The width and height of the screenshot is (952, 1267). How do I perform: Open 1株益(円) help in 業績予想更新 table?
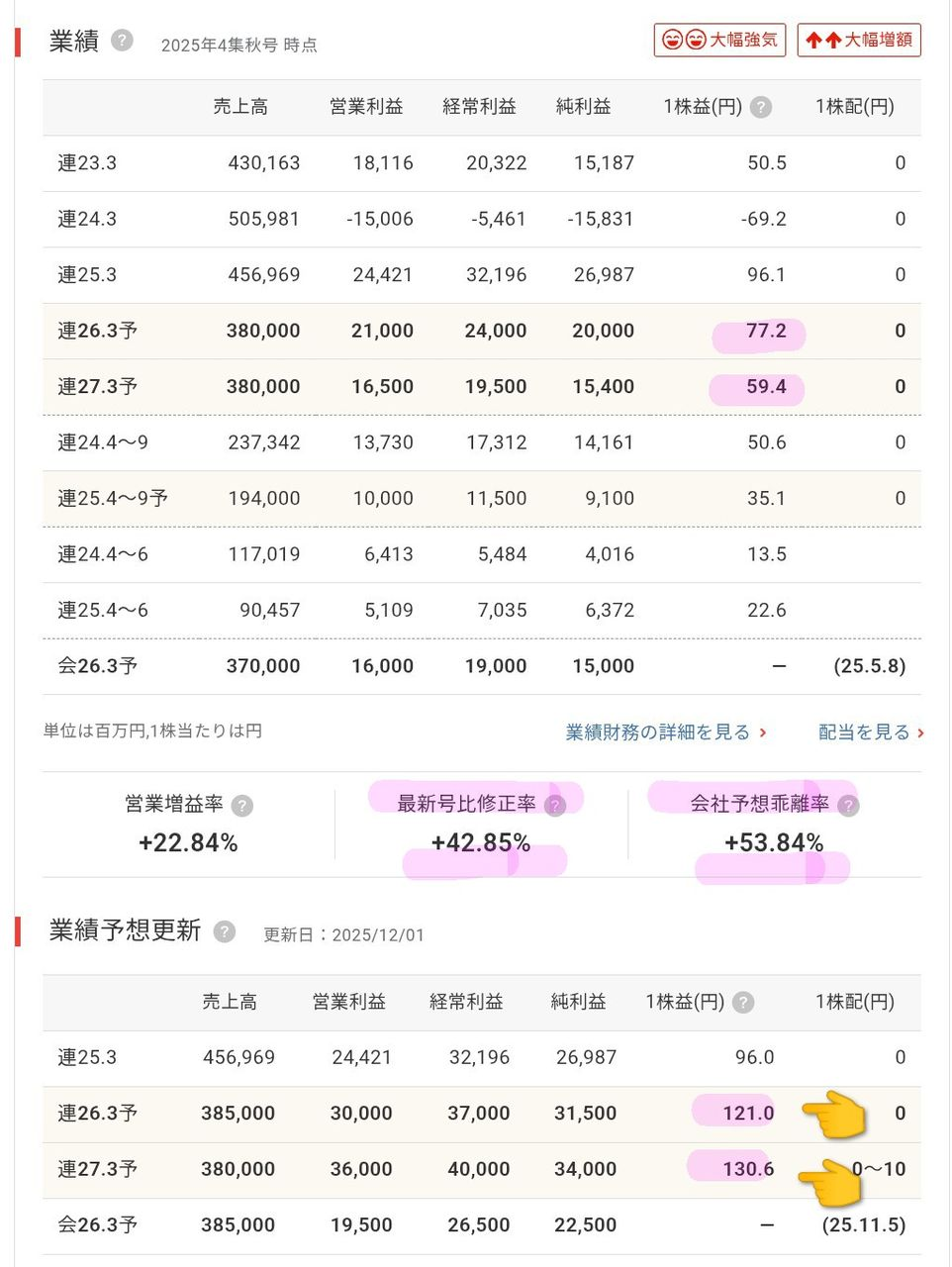point(743,1003)
